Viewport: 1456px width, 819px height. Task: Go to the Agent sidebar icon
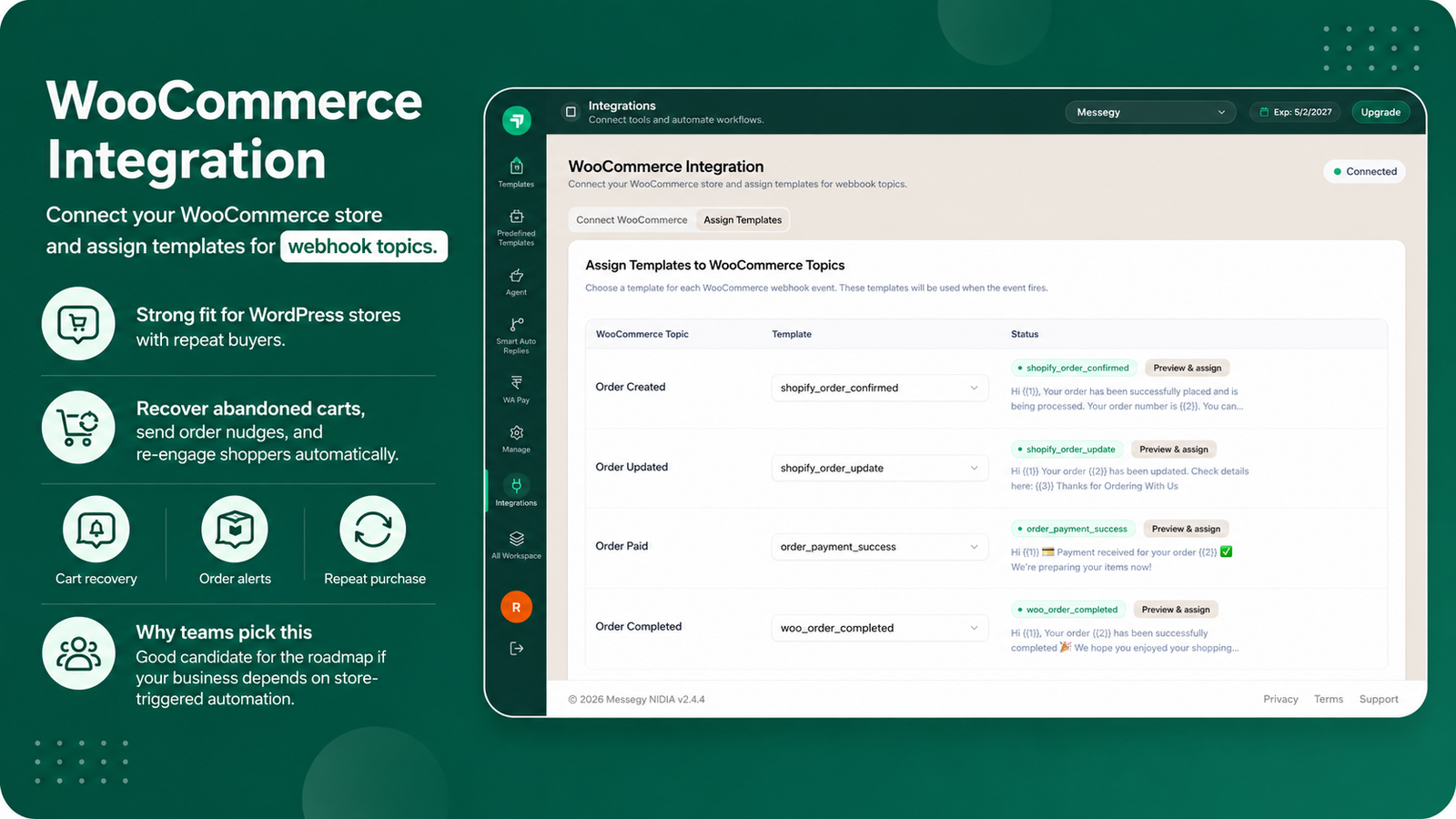pos(516,276)
